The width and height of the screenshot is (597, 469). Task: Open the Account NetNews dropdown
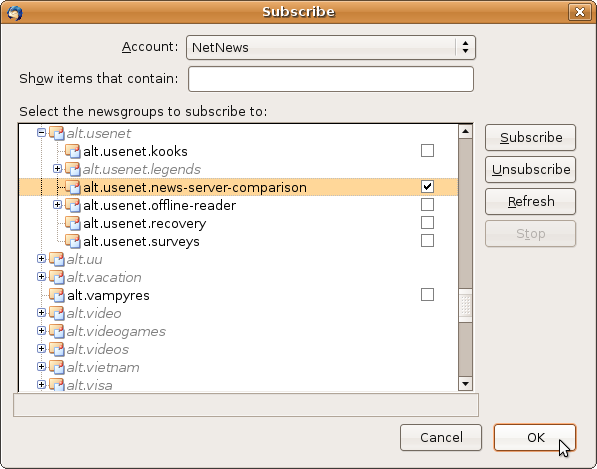click(x=331, y=48)
